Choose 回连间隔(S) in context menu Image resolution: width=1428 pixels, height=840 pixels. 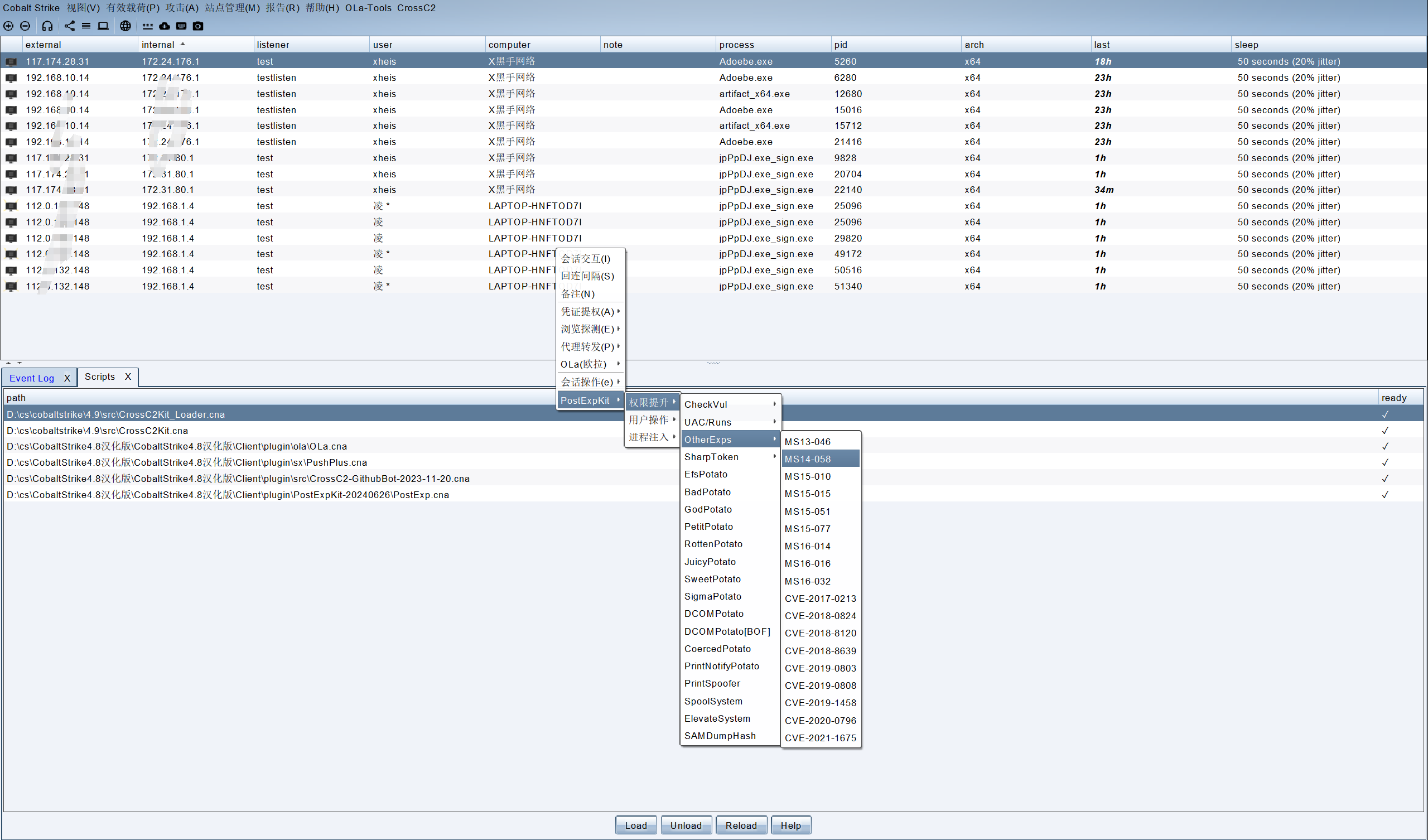(x=591, y=277)
